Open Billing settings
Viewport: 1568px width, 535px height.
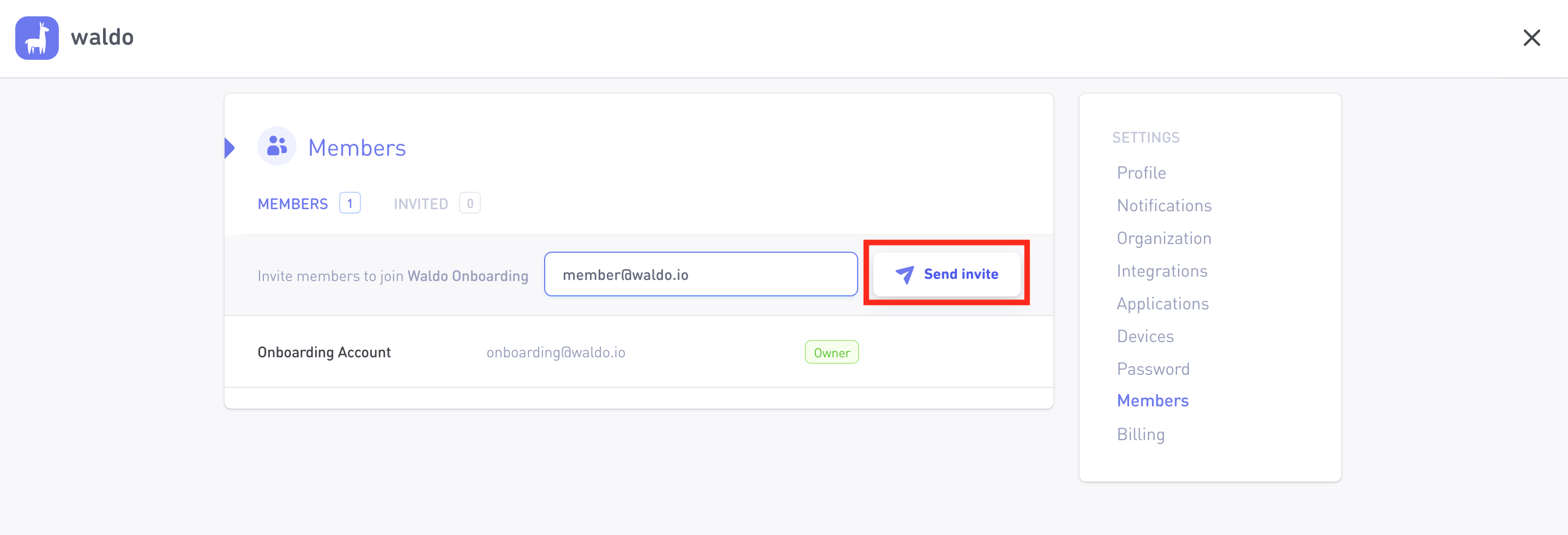[x=1141, y=435]
